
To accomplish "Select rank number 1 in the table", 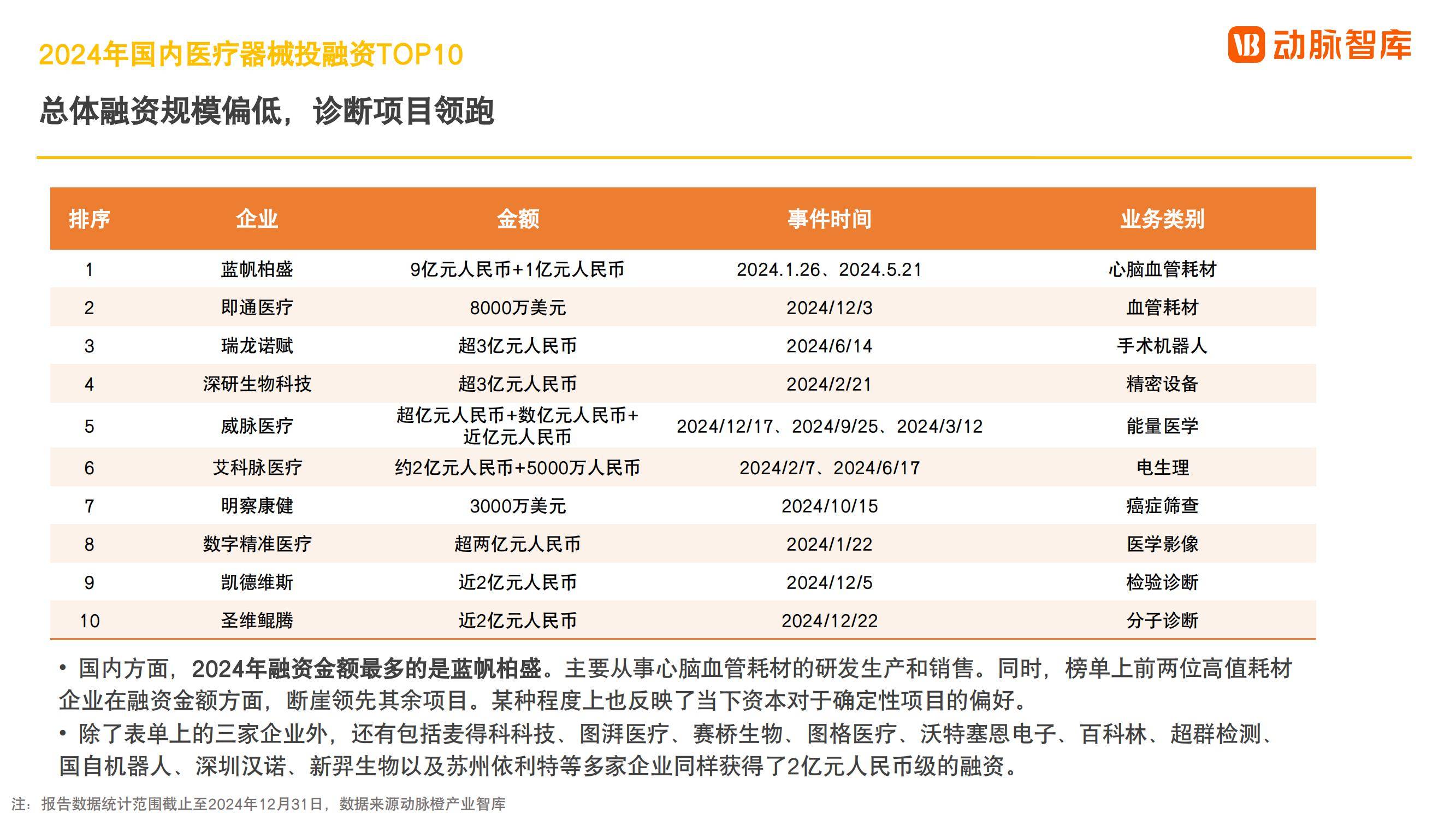I will click(90, 269).
